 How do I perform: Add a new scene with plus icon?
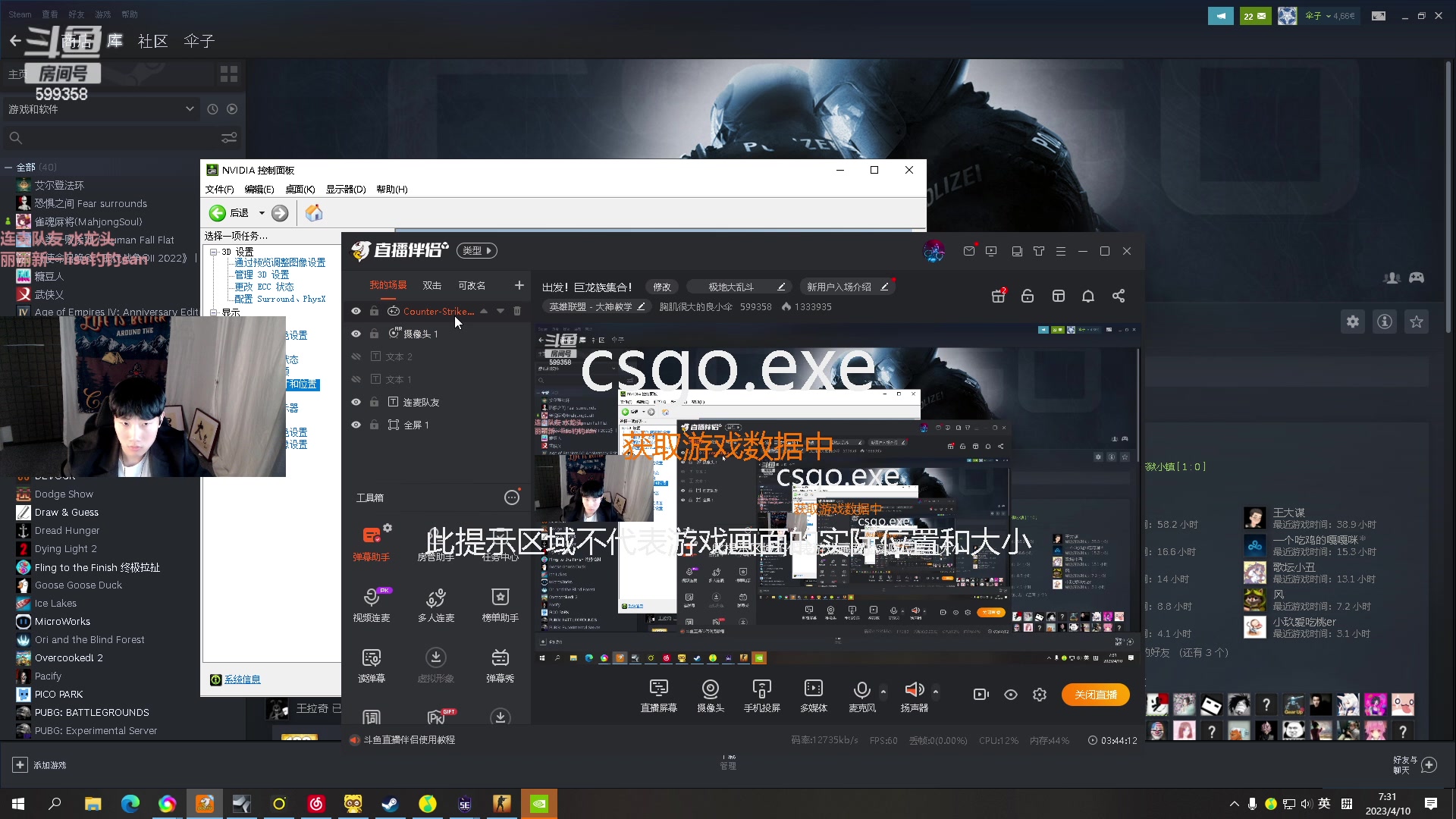[519, 285]
